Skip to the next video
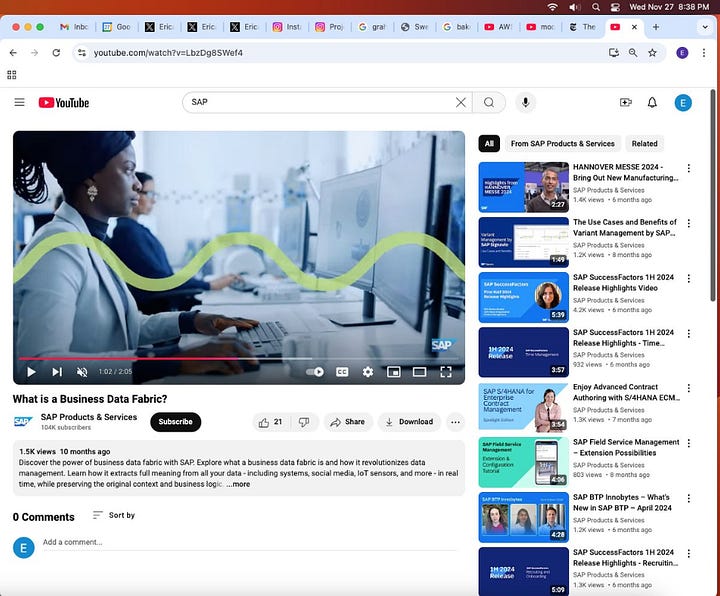This screenshot has width=720, height=596. 57,371
